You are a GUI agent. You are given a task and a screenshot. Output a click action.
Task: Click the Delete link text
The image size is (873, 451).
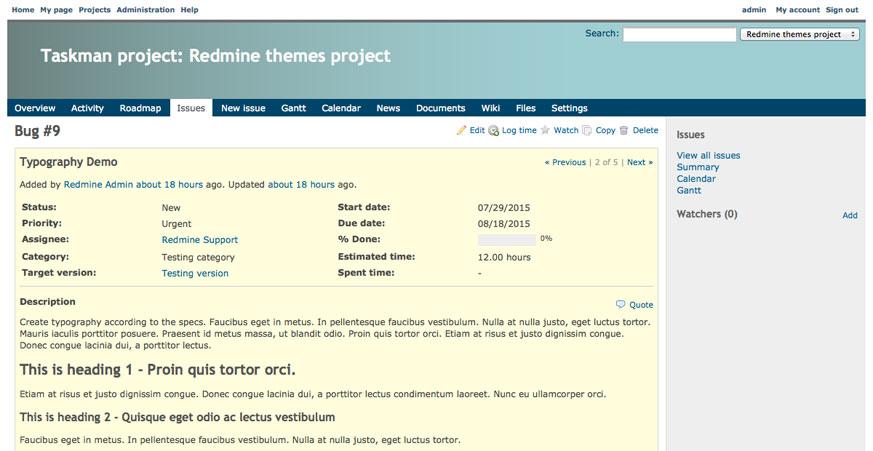point(645,130)
